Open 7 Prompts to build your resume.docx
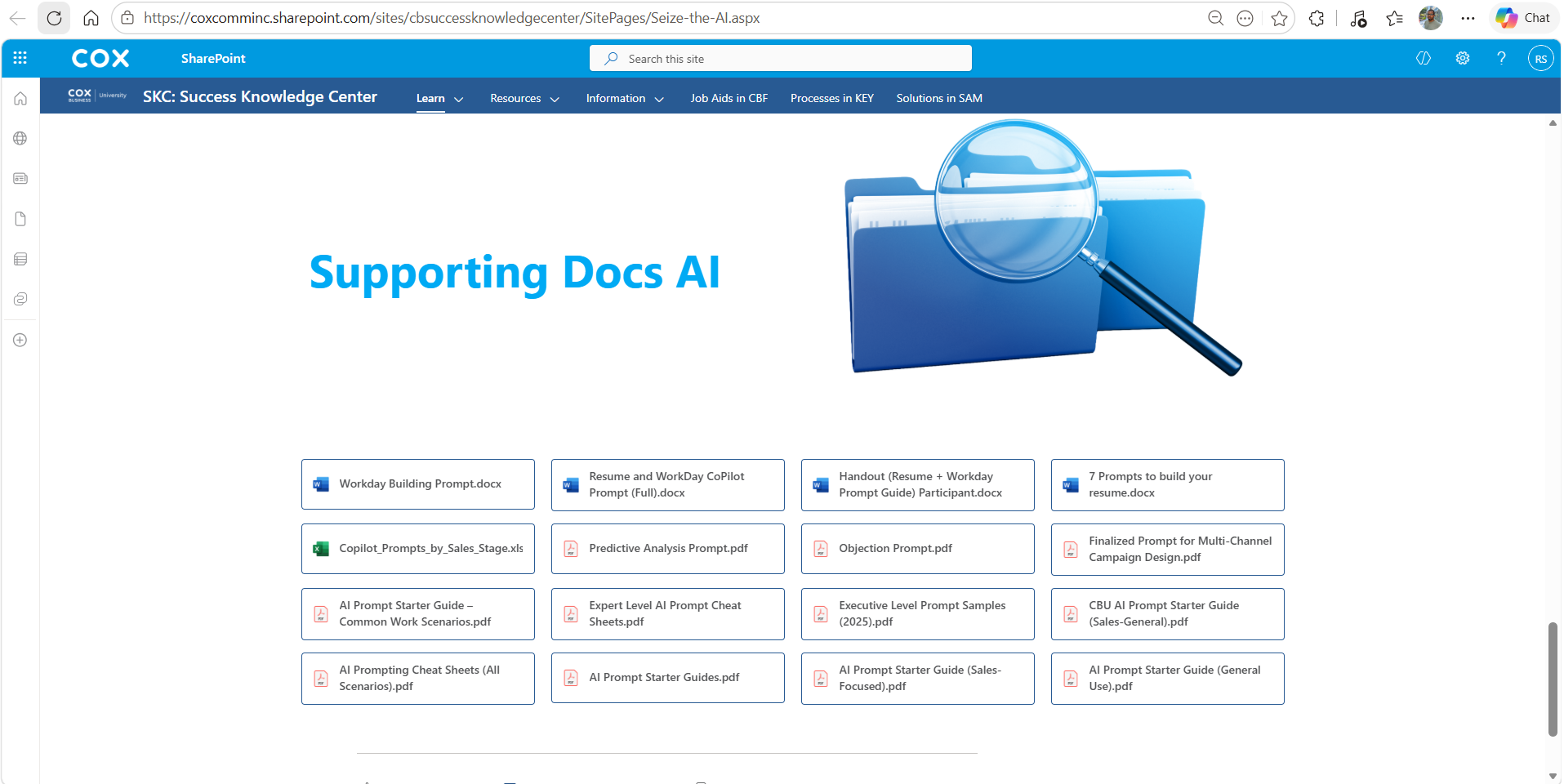This screenshot has width=1564, height=784. tap(1168, 484)
